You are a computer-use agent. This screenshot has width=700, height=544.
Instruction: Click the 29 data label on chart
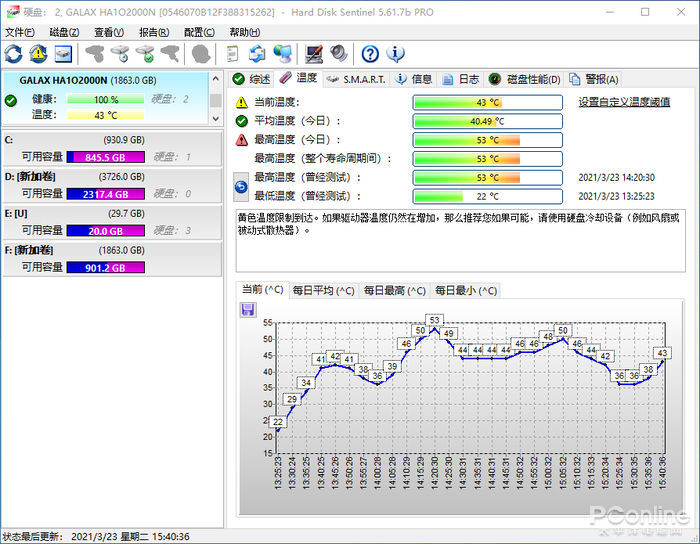(x=292, y=399)
